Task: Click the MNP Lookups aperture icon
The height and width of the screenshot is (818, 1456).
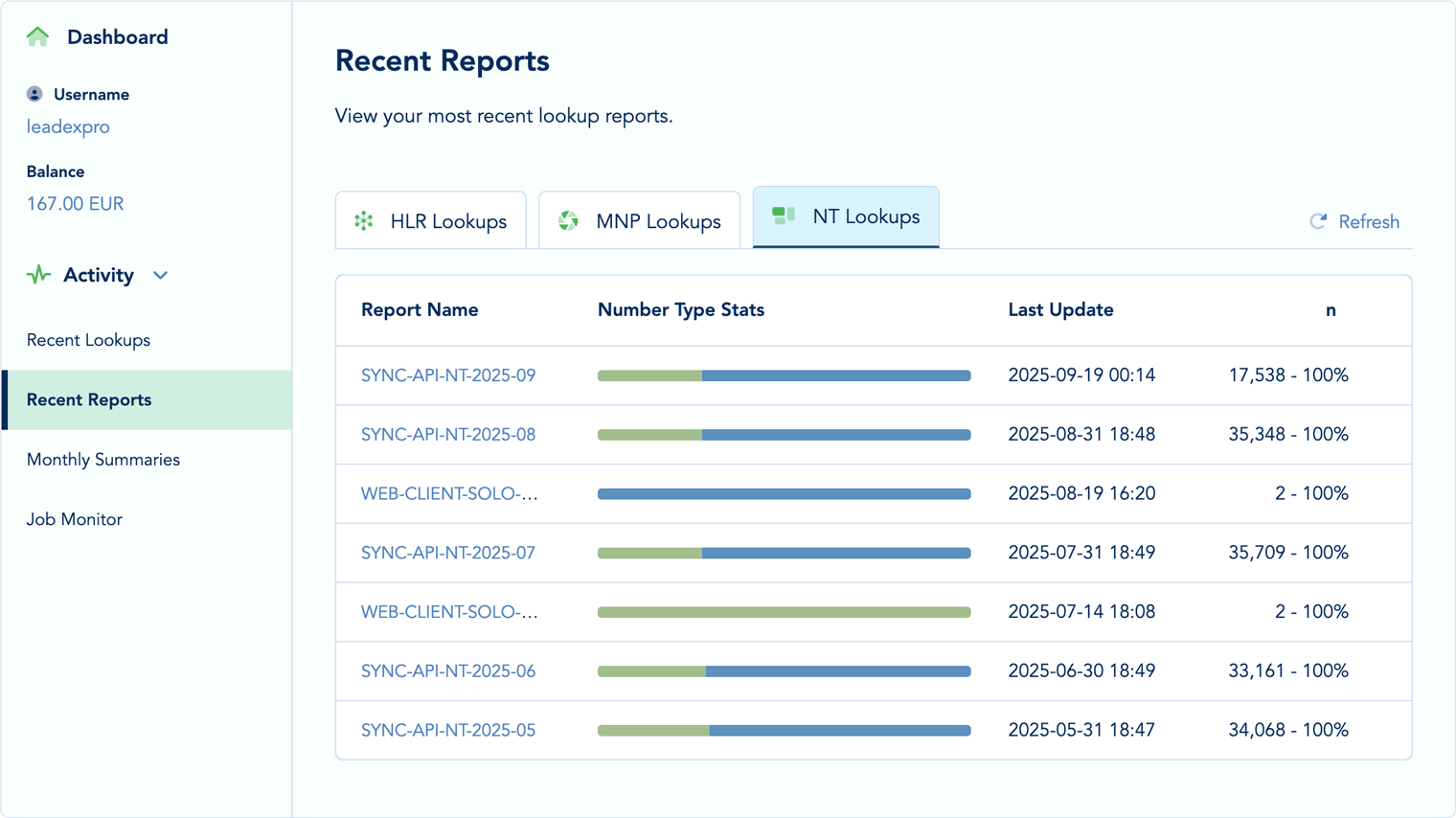Action: (568, 220)
